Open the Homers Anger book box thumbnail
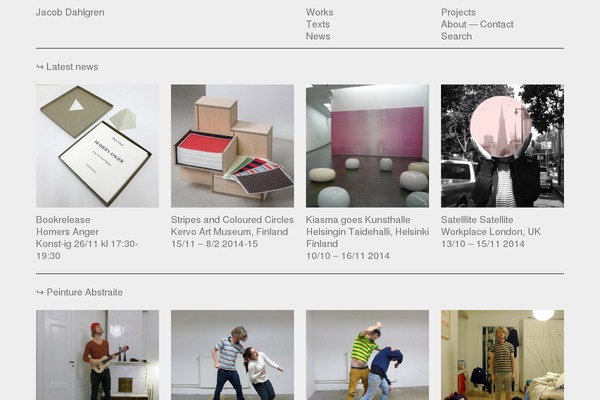 coord(98,146)
